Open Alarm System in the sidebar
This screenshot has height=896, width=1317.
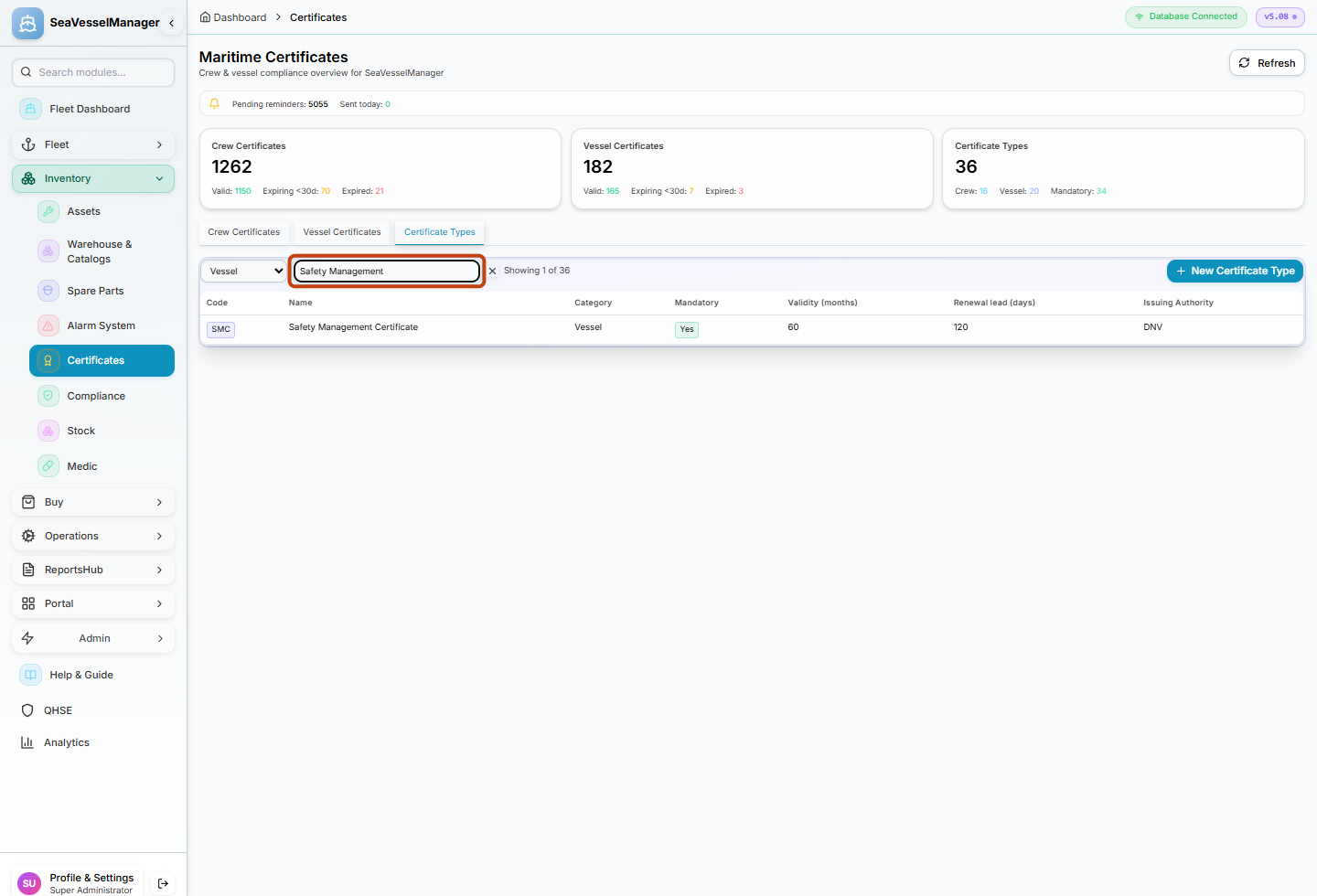coord(102,325)
